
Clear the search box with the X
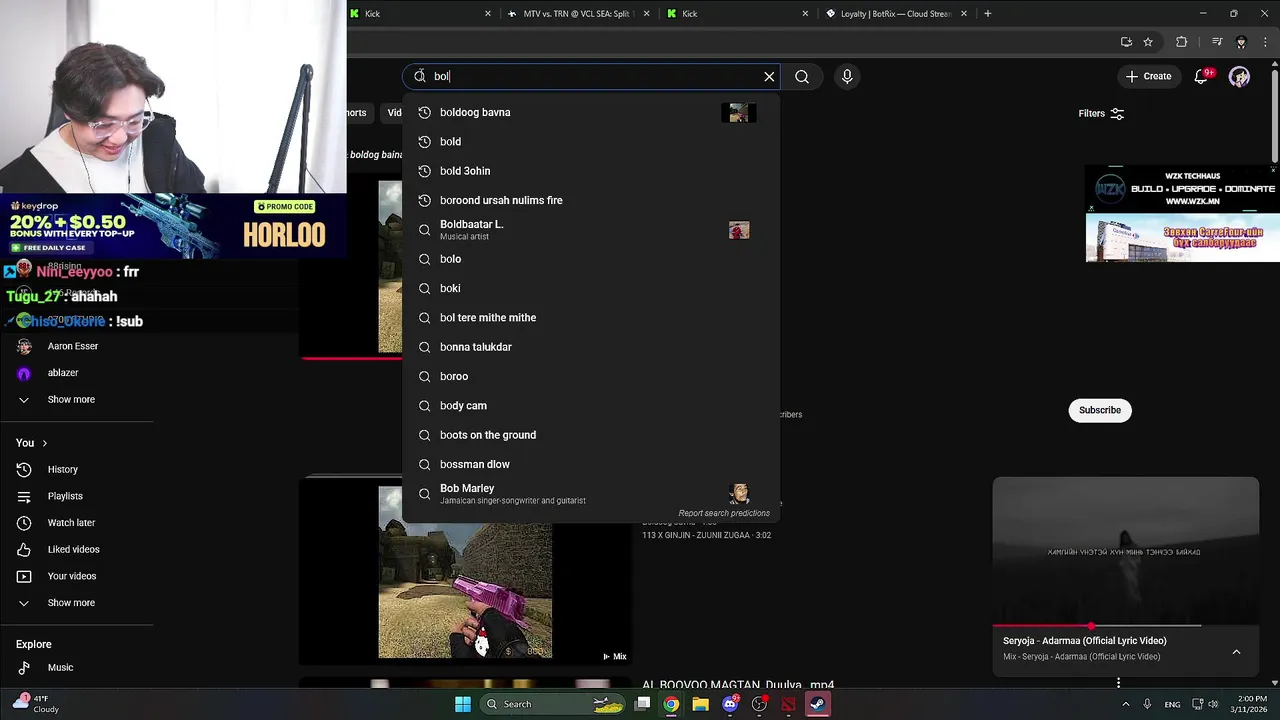point(769,76)
